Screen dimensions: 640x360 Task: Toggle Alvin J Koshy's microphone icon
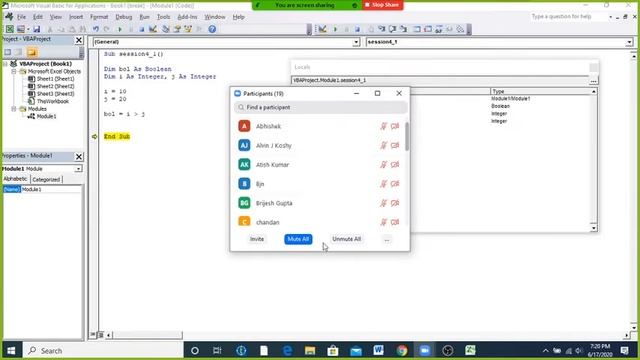tap(383, 145)
